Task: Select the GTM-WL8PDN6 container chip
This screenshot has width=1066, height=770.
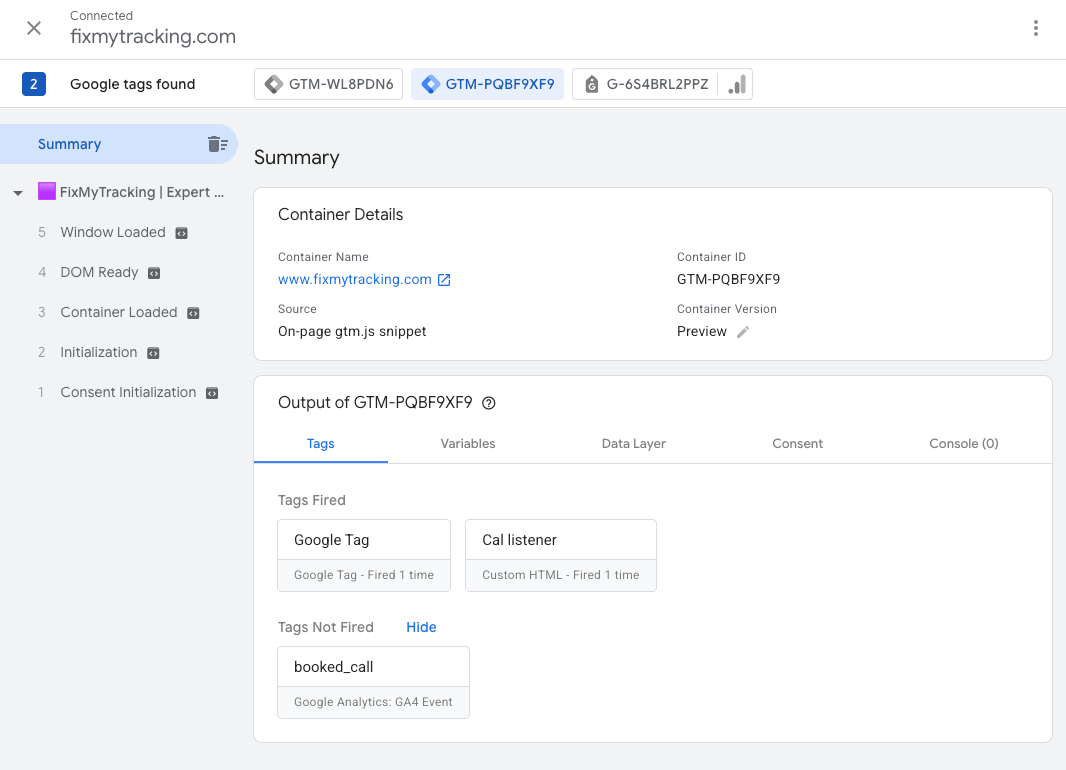Action: point(328,84)
